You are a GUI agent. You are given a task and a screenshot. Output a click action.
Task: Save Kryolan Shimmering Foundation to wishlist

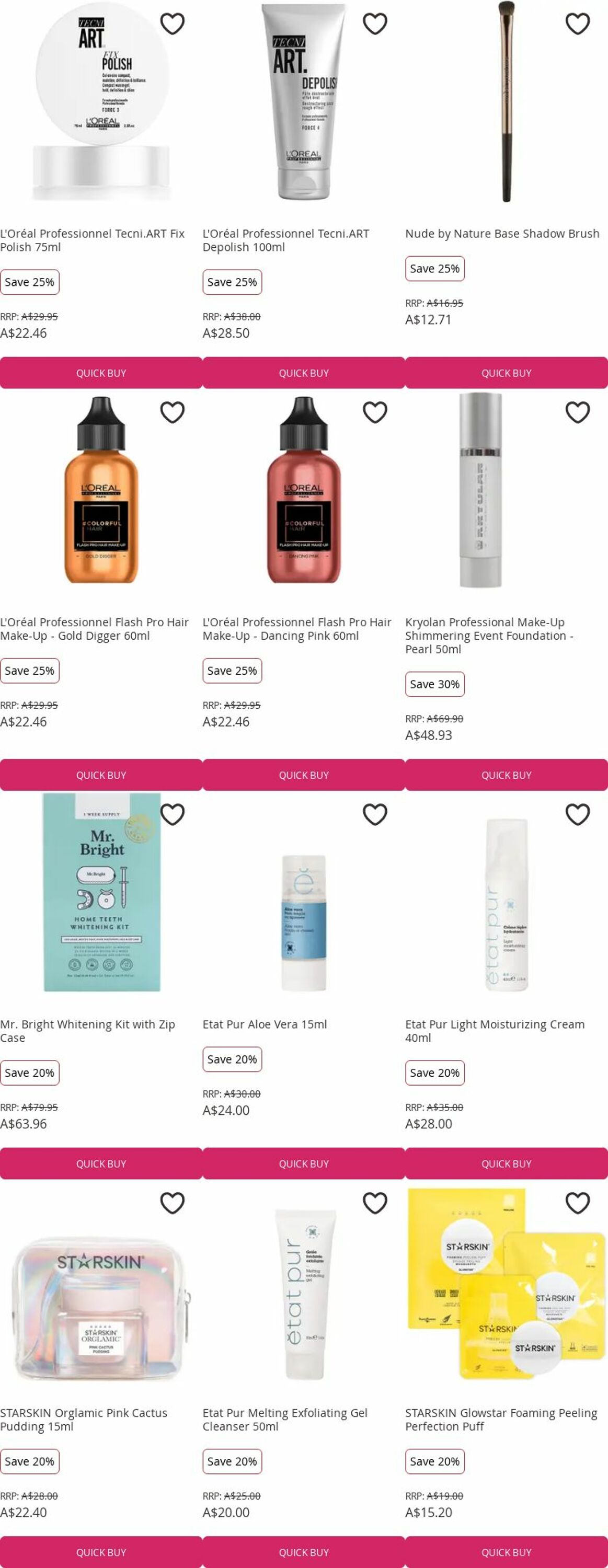(578, 412)
